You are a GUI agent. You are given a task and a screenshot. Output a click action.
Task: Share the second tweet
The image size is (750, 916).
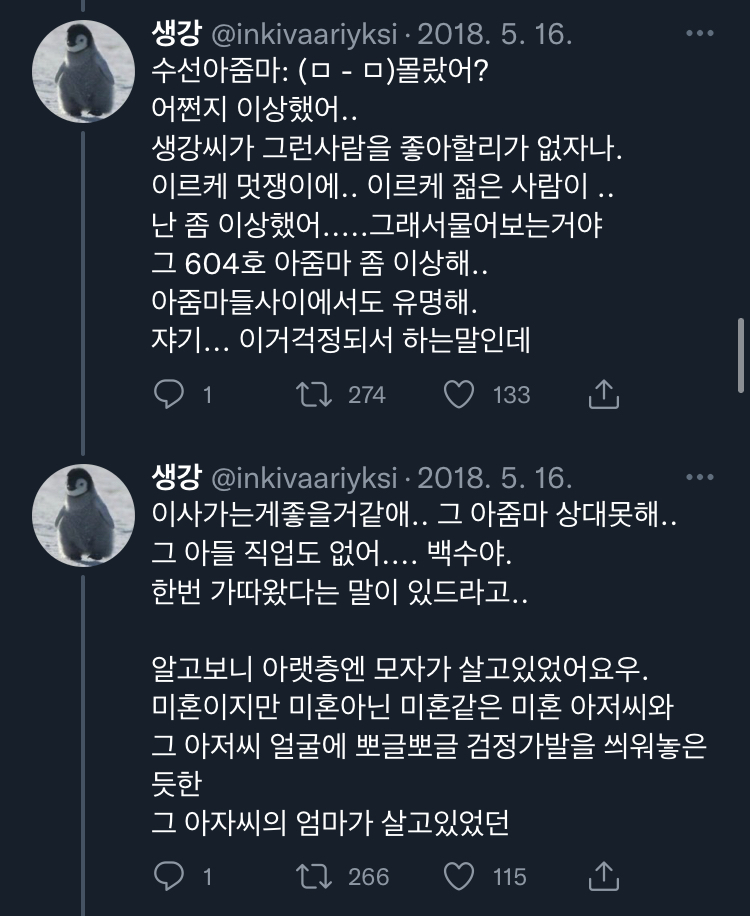602,877
